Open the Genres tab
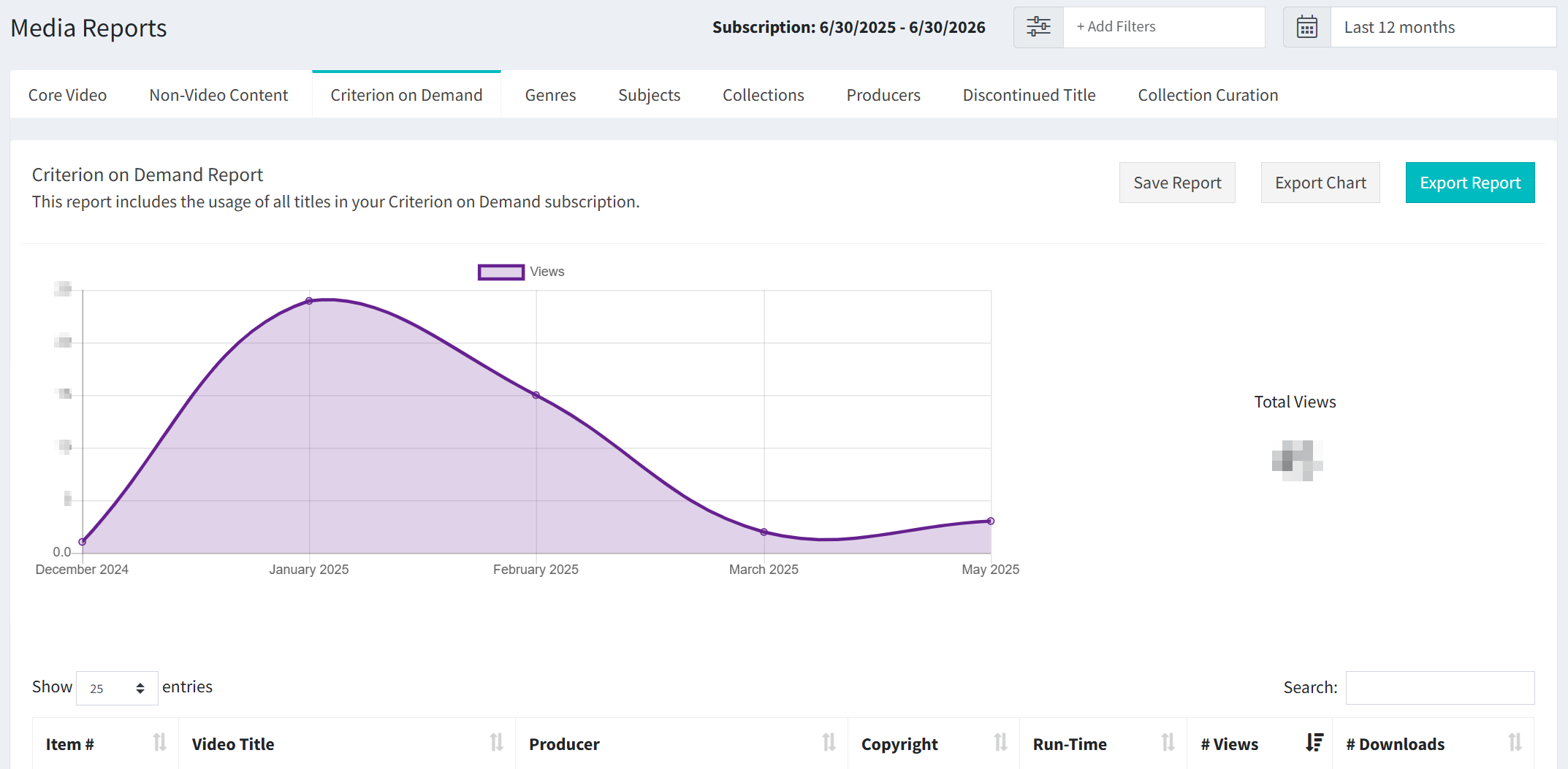This screenshot has height=769, width=1568. point(550,95)
